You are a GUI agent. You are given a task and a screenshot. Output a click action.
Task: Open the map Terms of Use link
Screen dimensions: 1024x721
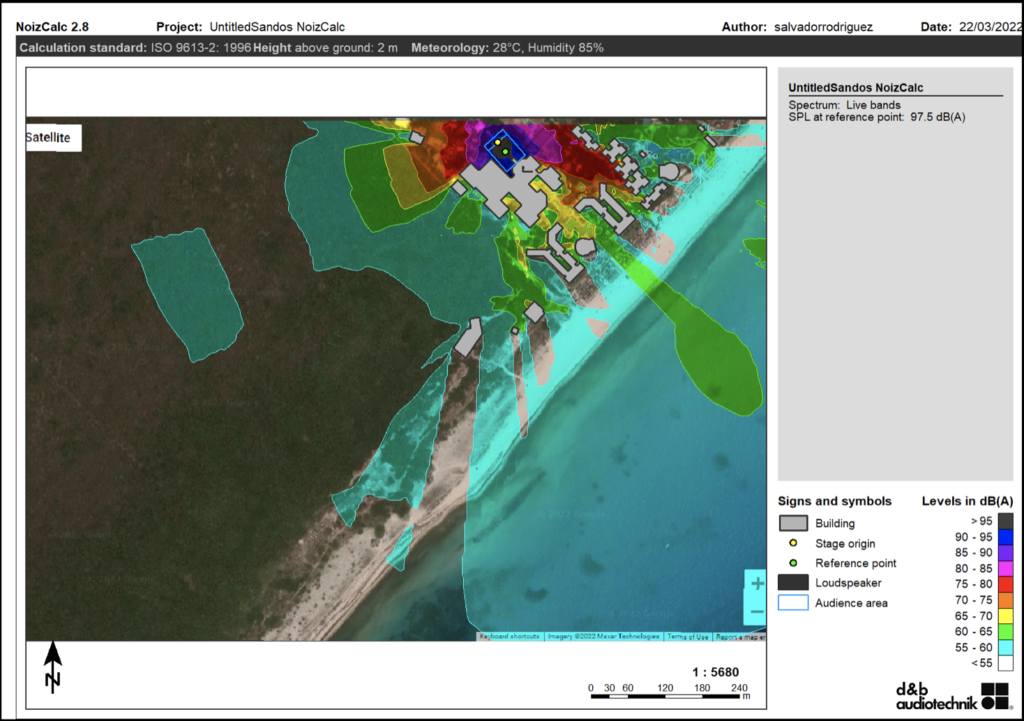pos(686,636)
